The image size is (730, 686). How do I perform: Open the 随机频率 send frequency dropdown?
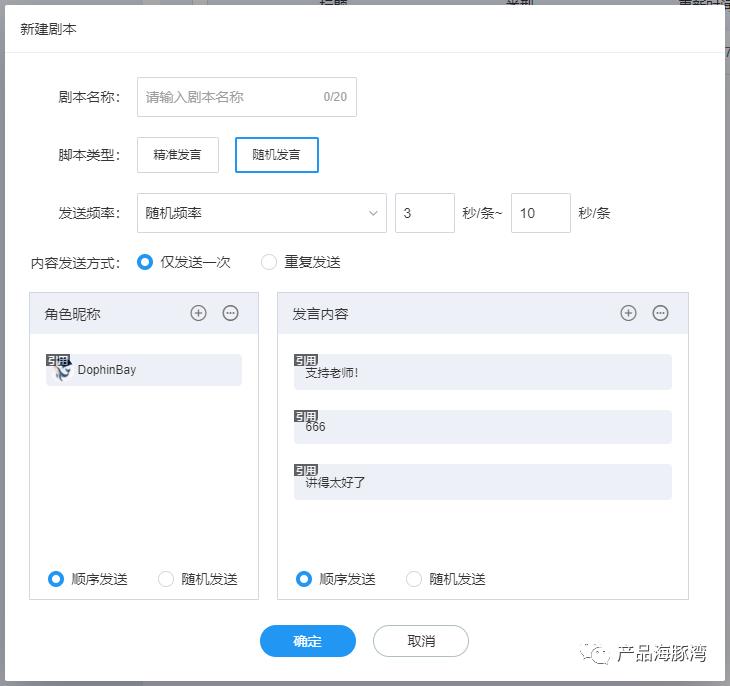[x=262, y=213]
